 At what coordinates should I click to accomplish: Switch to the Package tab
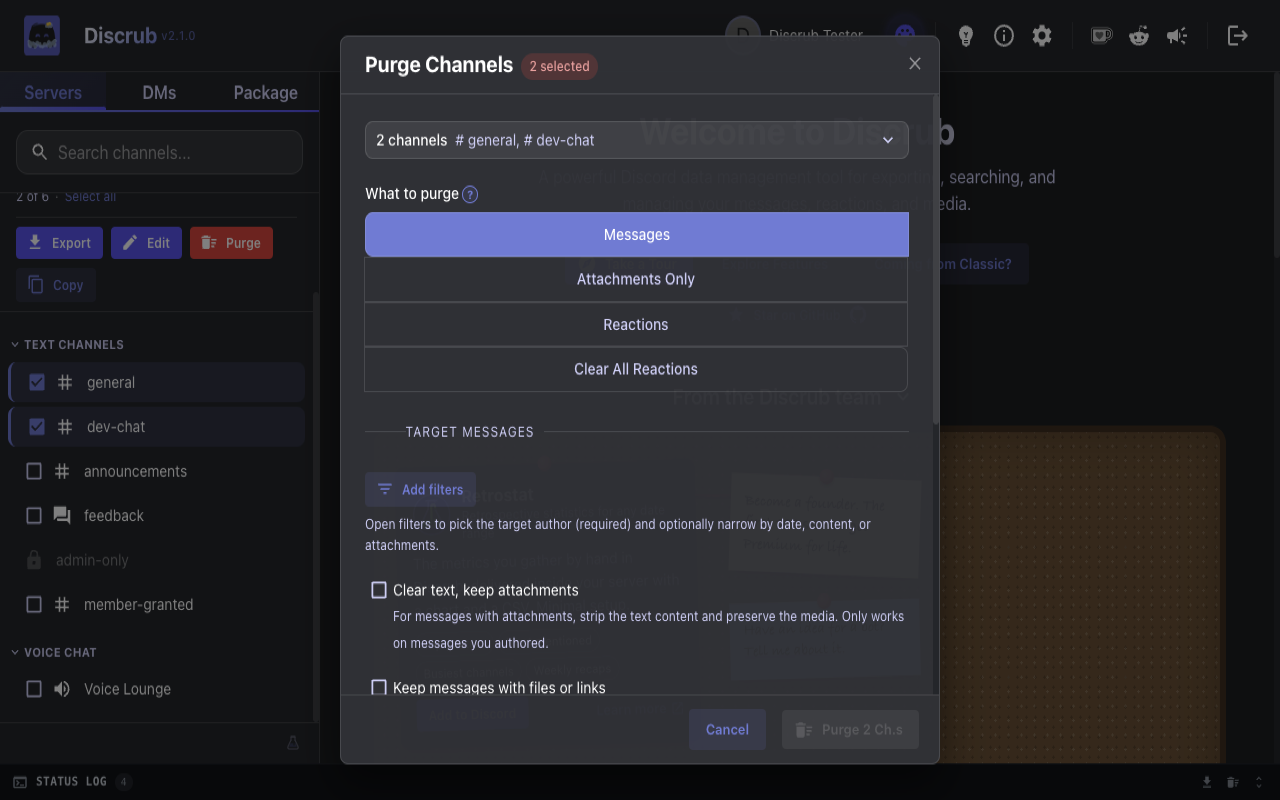(x=265, y=92)
